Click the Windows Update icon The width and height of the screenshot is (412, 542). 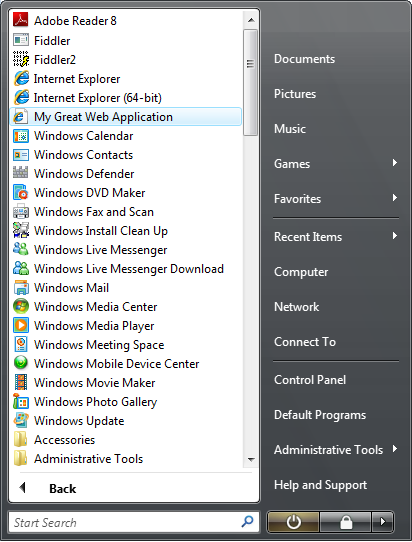(20, 420)
